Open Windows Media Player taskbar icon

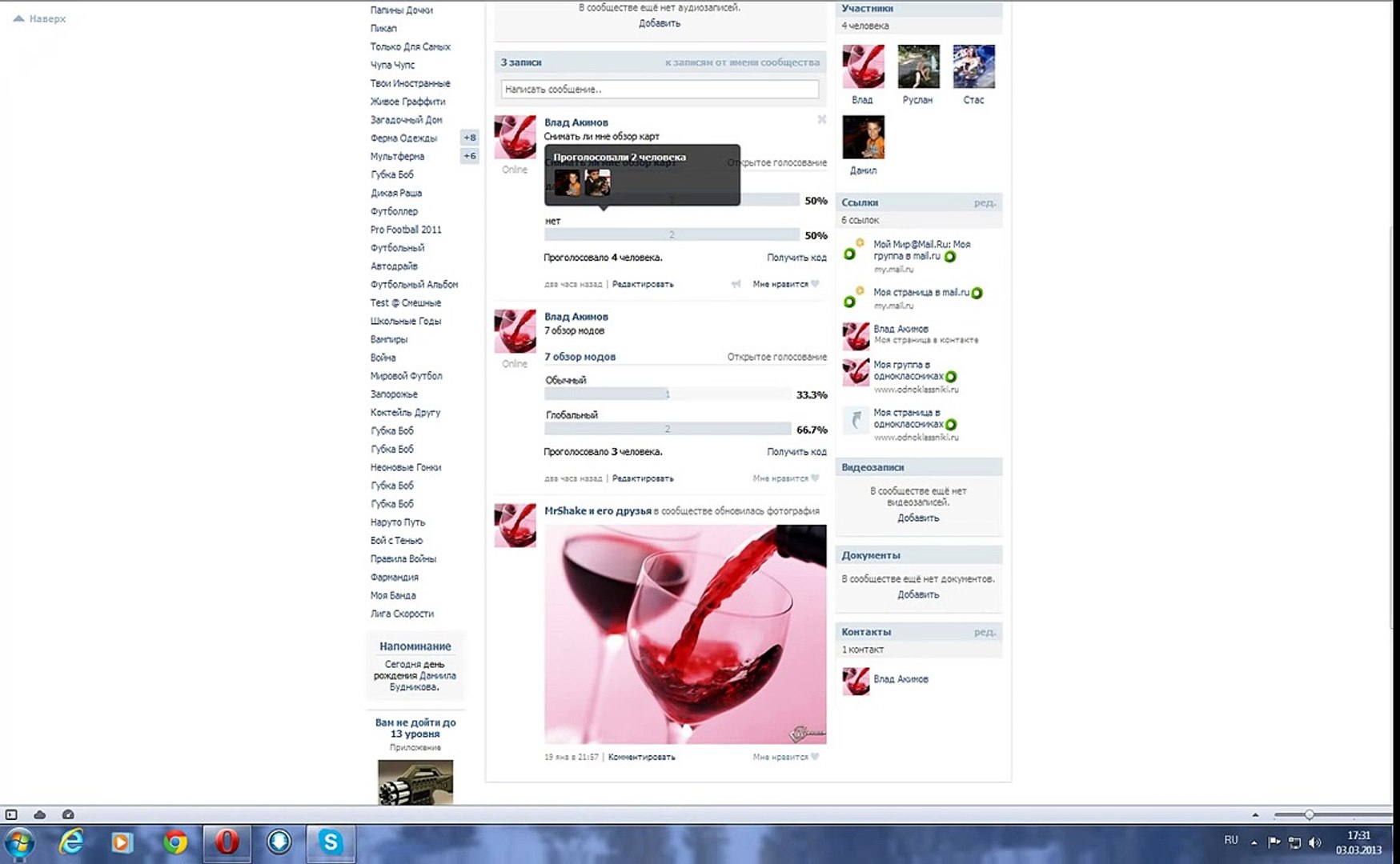[122, 842]
